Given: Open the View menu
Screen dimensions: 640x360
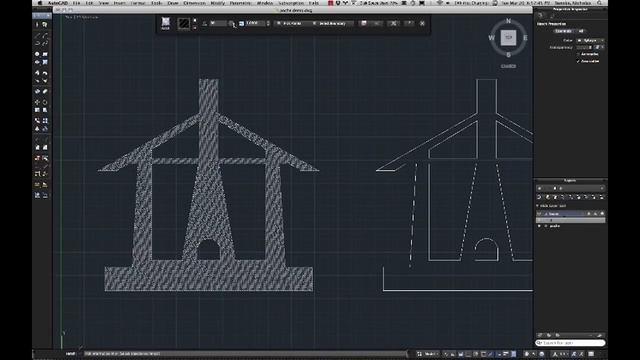Looking at the screenshot, I should (104, 3).
